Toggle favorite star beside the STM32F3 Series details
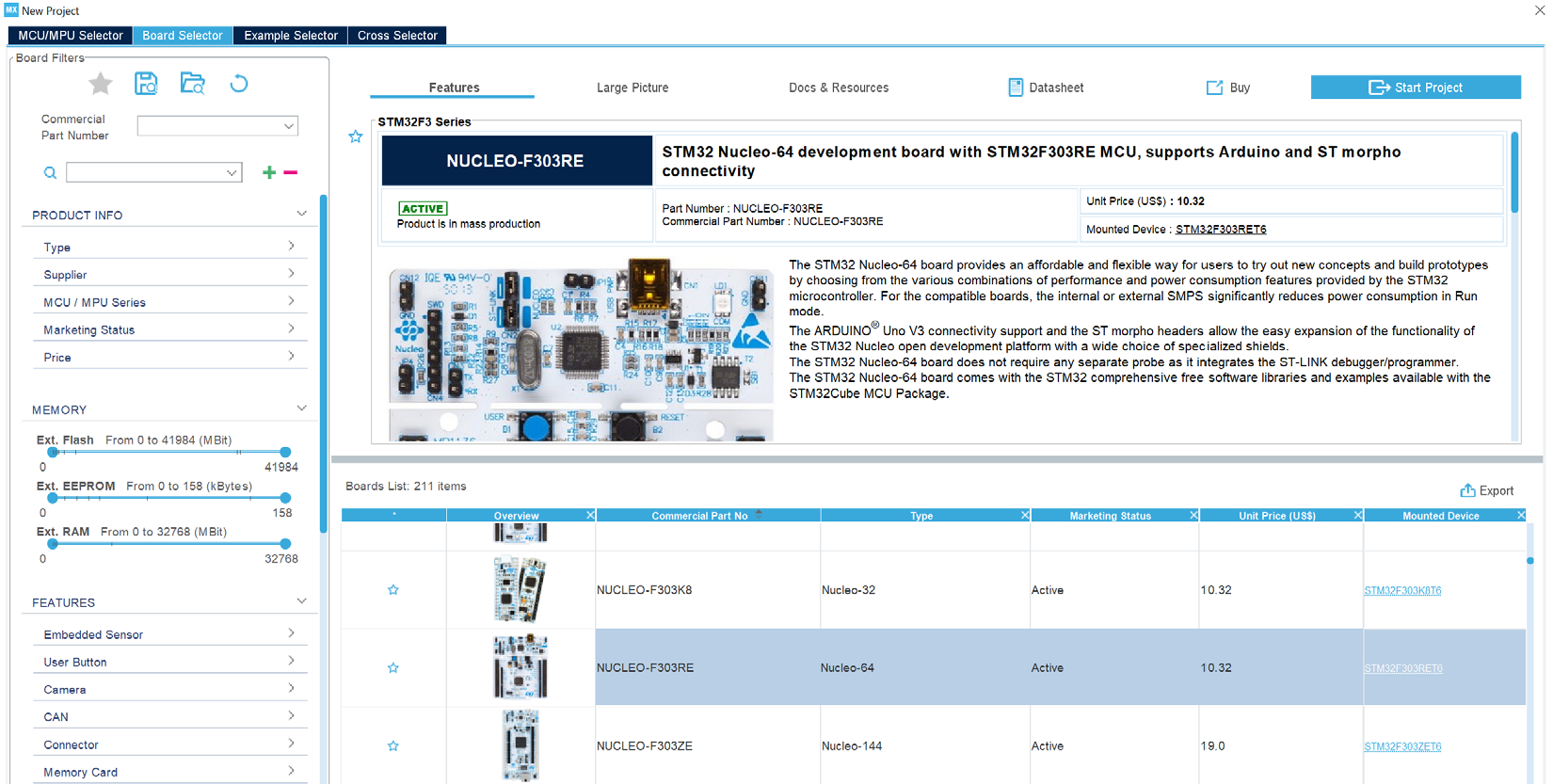1553x784 pixels. pyautogui.click(x=356, y=136)
